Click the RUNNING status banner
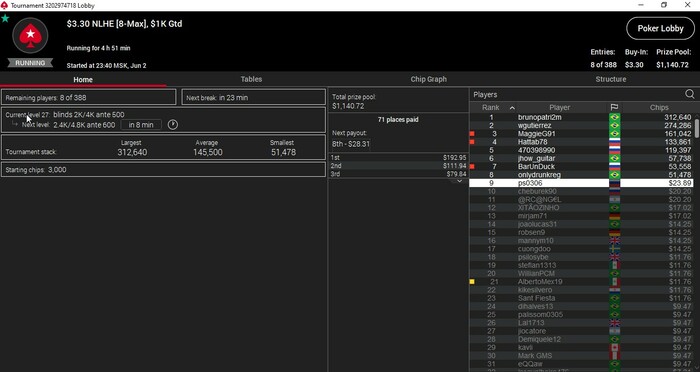 (x=30, y=63)
